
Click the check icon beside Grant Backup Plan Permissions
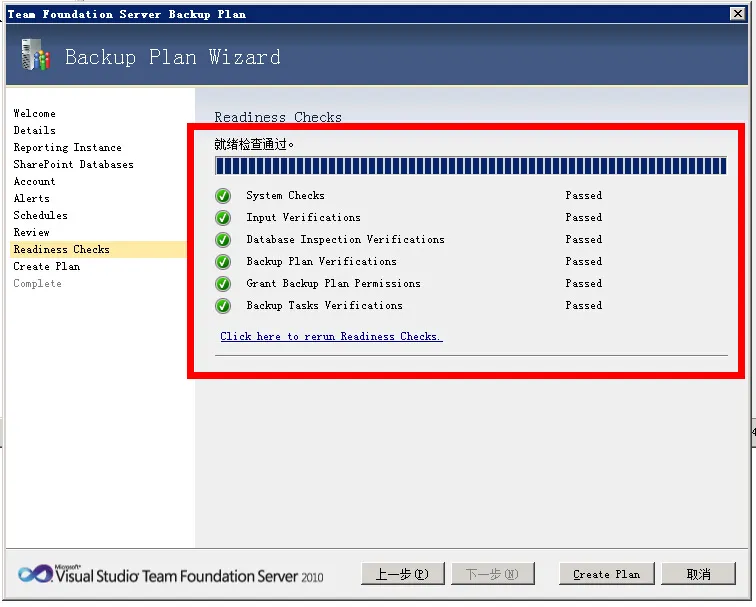(223, 283)
